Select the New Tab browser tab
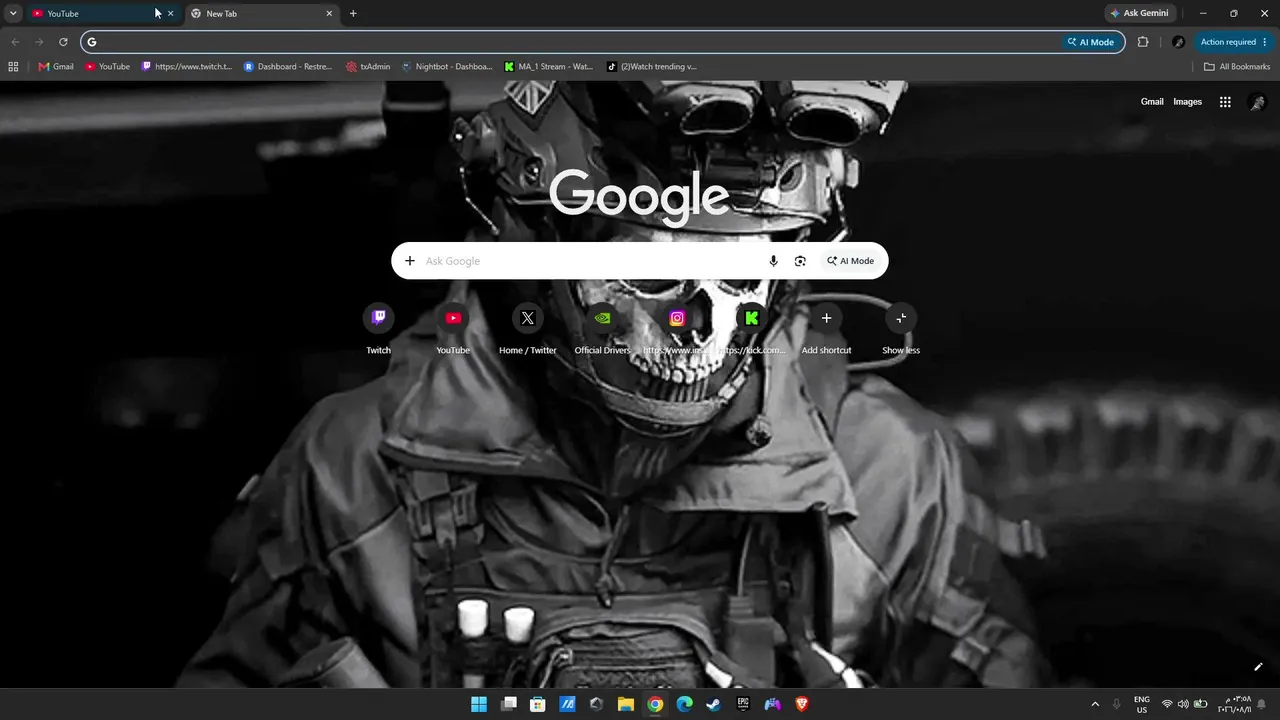1280x720 pixels. [x=262, y=14]
